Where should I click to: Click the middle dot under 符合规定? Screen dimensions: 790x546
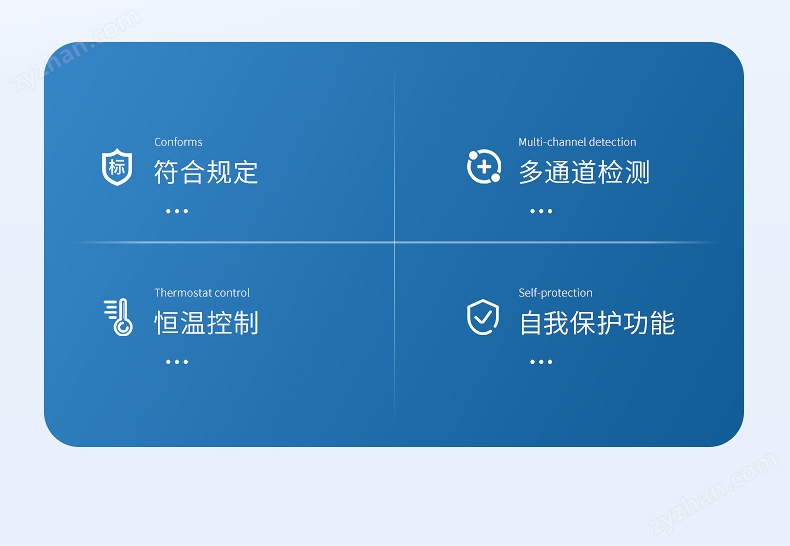[177, 211]
